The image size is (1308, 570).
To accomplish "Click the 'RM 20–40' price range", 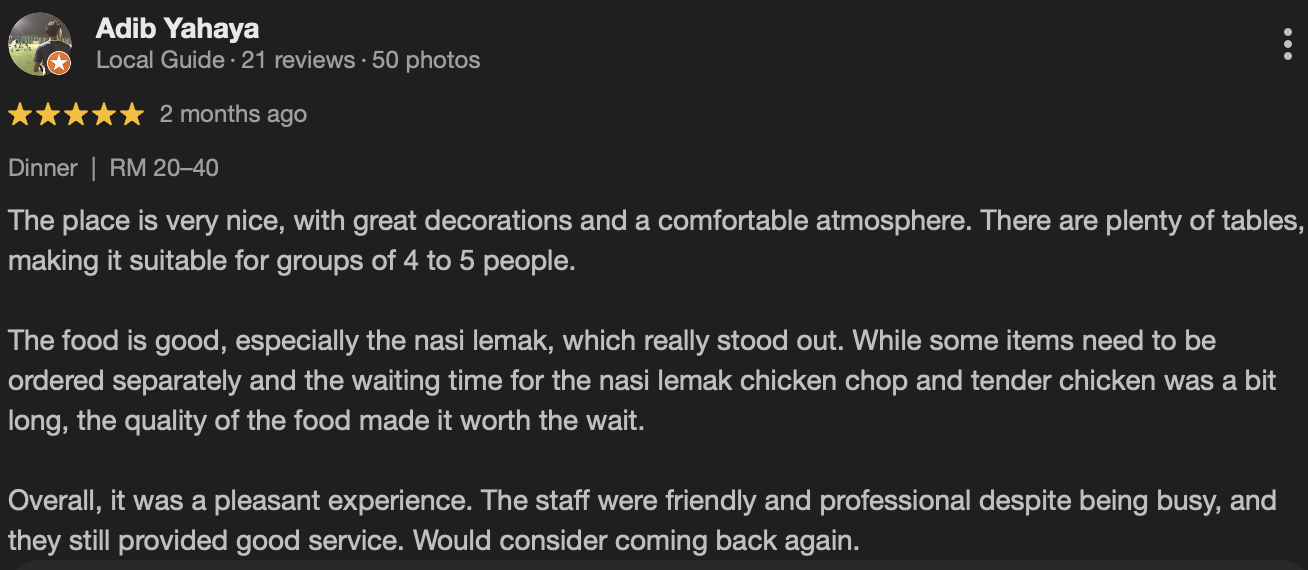I will [x=164, y=168].
